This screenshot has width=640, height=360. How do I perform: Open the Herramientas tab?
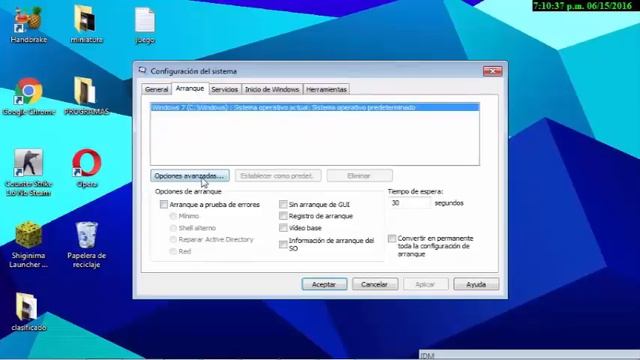point(326,89)
